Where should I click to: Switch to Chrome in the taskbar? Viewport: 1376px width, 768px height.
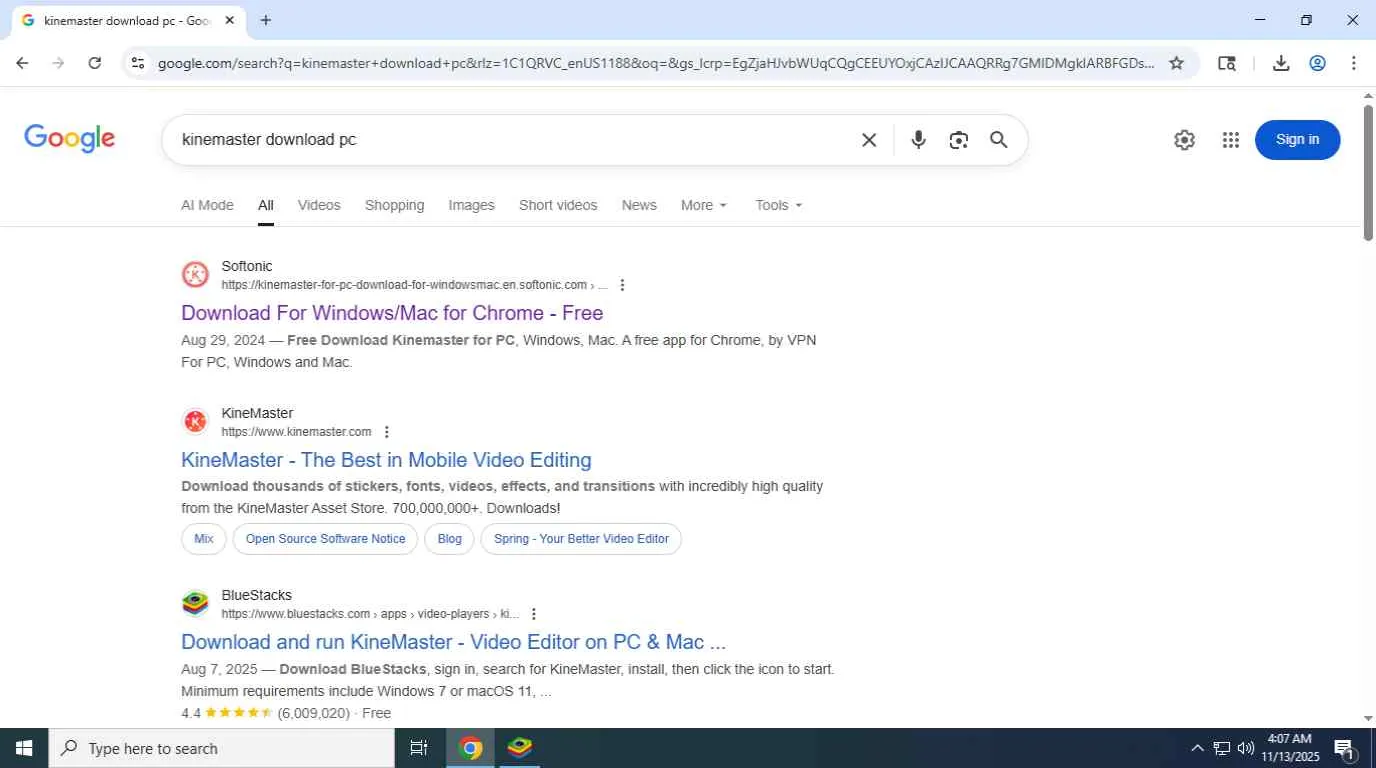pos(470,748)
